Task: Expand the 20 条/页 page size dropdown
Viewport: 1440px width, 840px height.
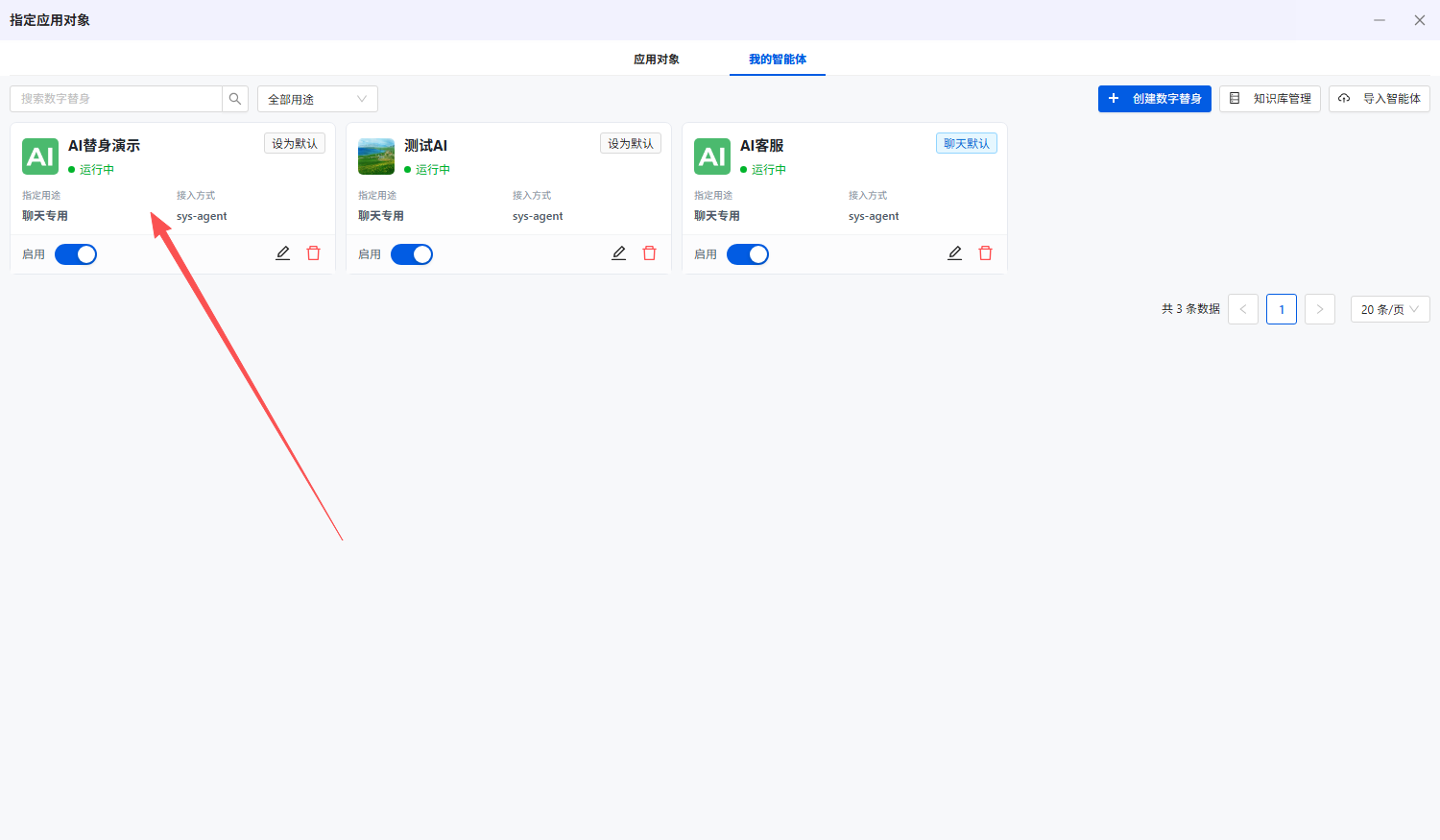Action: tap(1390, 309)
